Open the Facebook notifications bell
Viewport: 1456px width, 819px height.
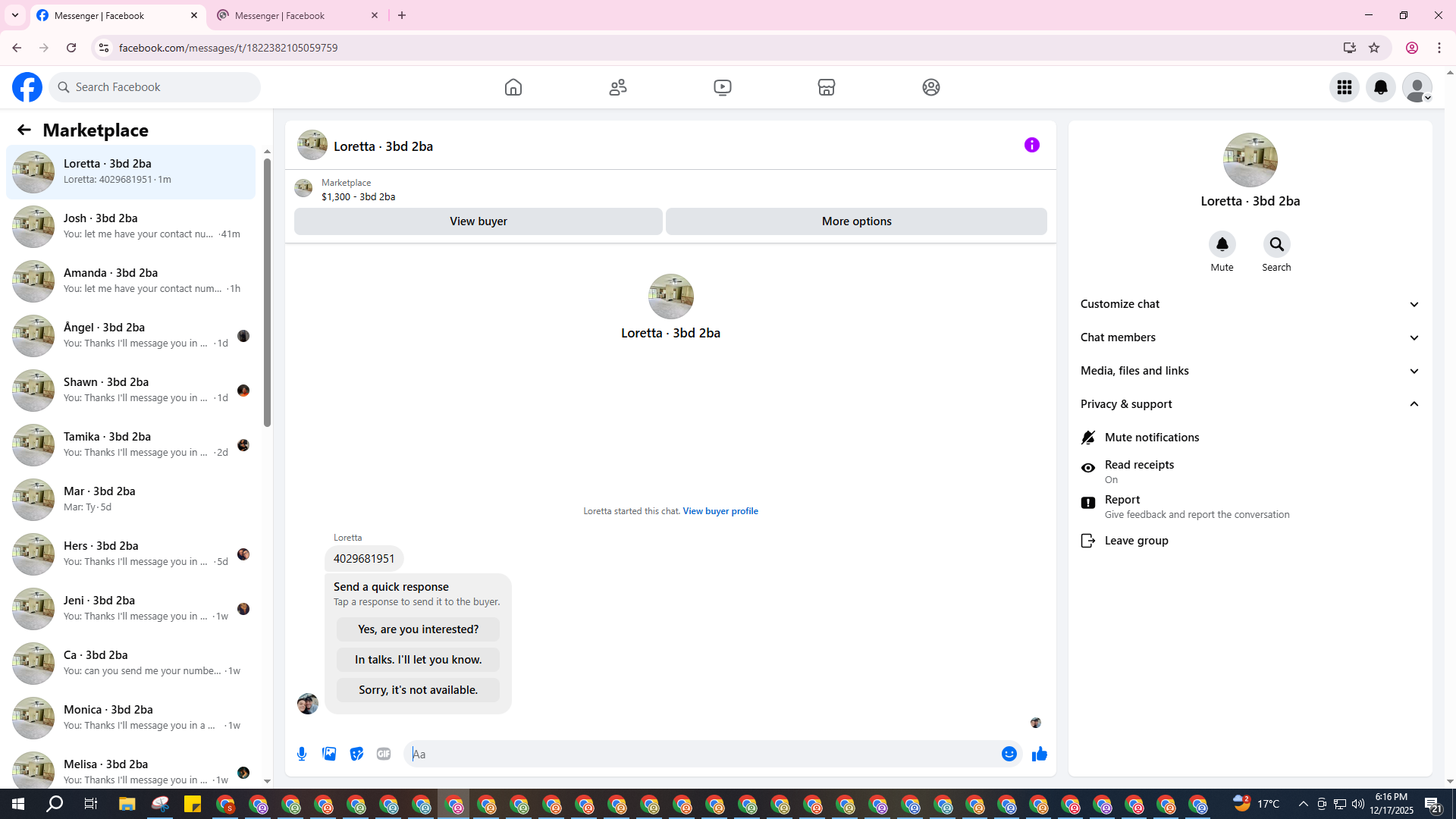[1380, 87]
